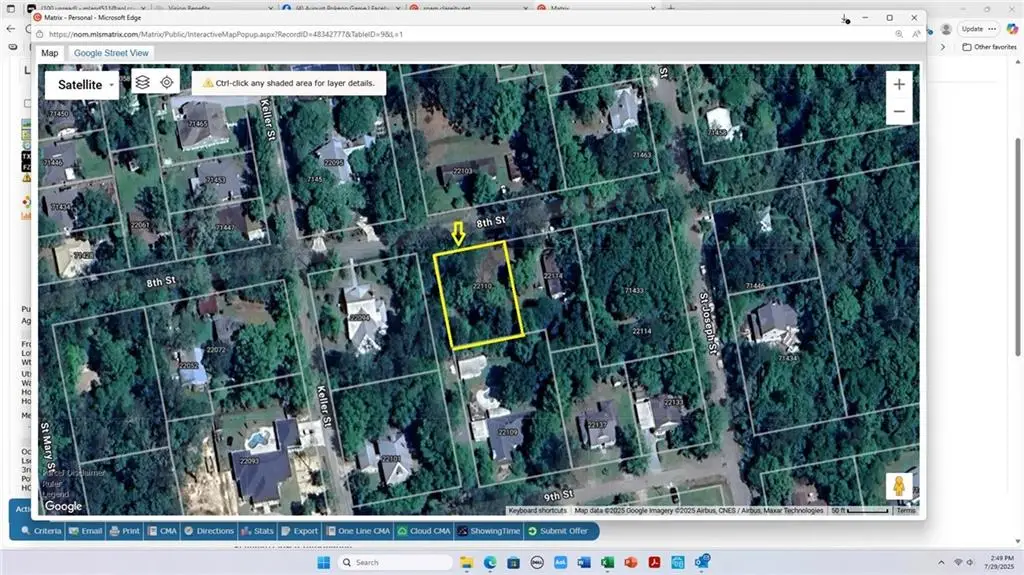Viewport: 1024px width, 575px height.
Task: Click the Directions button
Action: (209, 531)
